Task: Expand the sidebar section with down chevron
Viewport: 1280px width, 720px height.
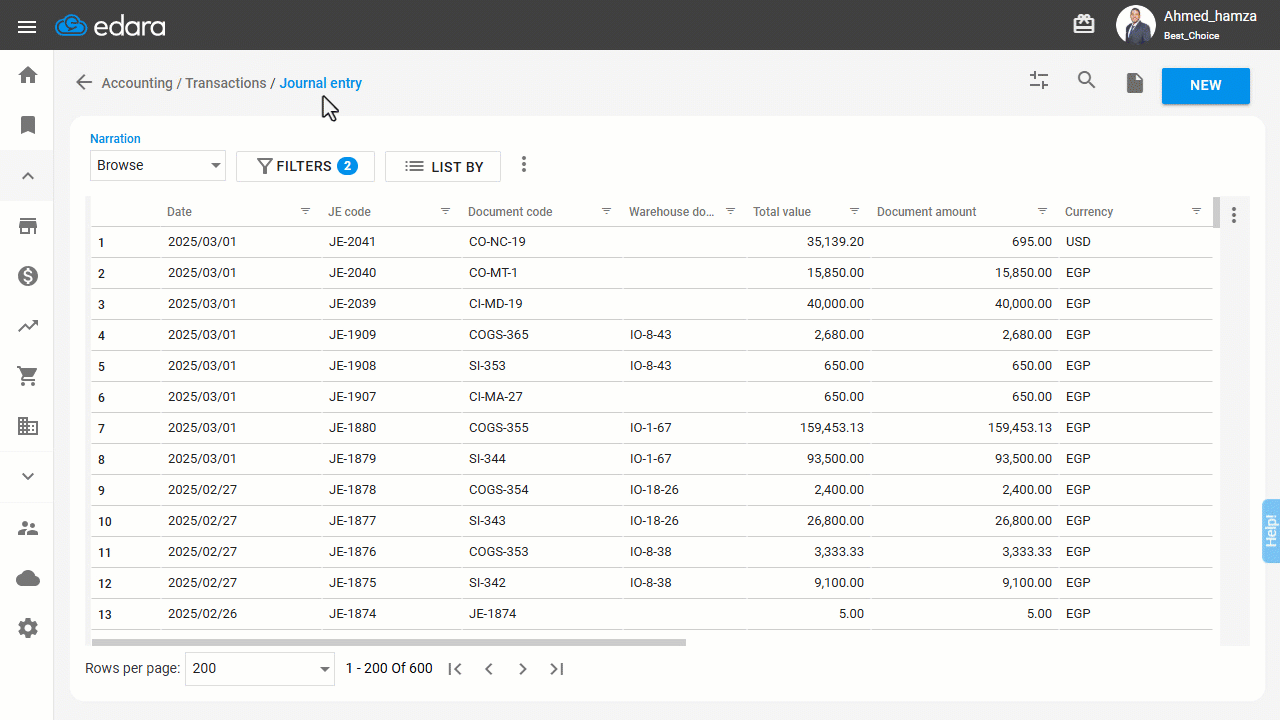Action: pyautogui.click(x=28, y=476)
